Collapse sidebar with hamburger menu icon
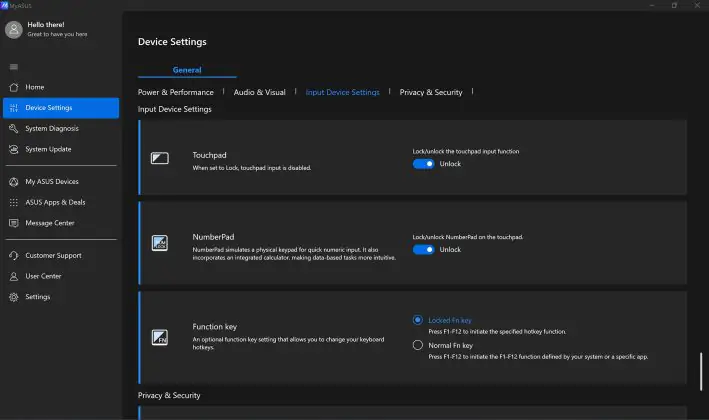The width and height of the screenshot is (709, 420). point(14,67)
